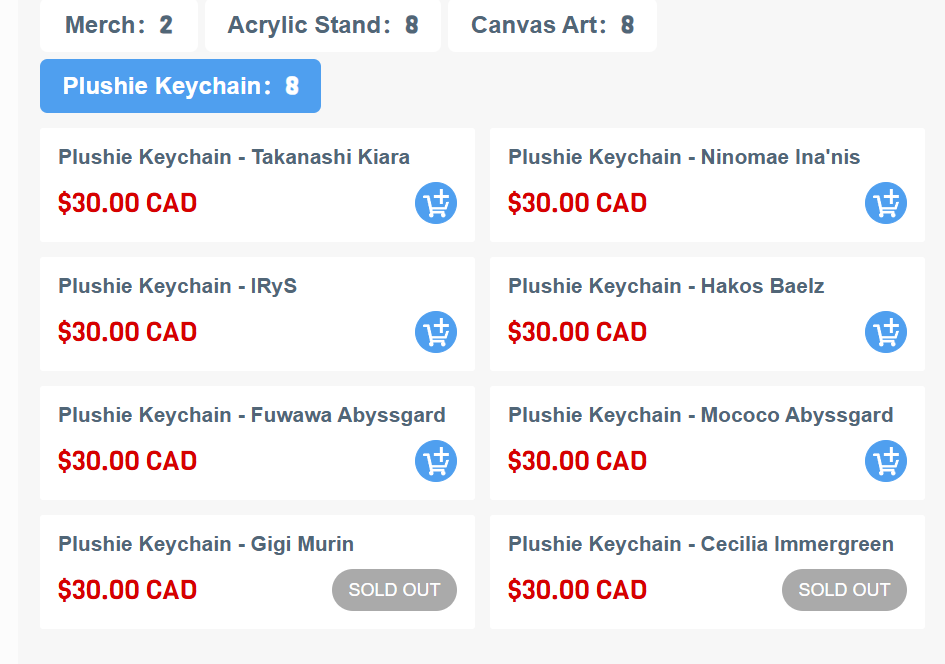Add Ninomae Ina'nis keychain to cart
Screen dimensions: 945x664
[x=886, y=204]
